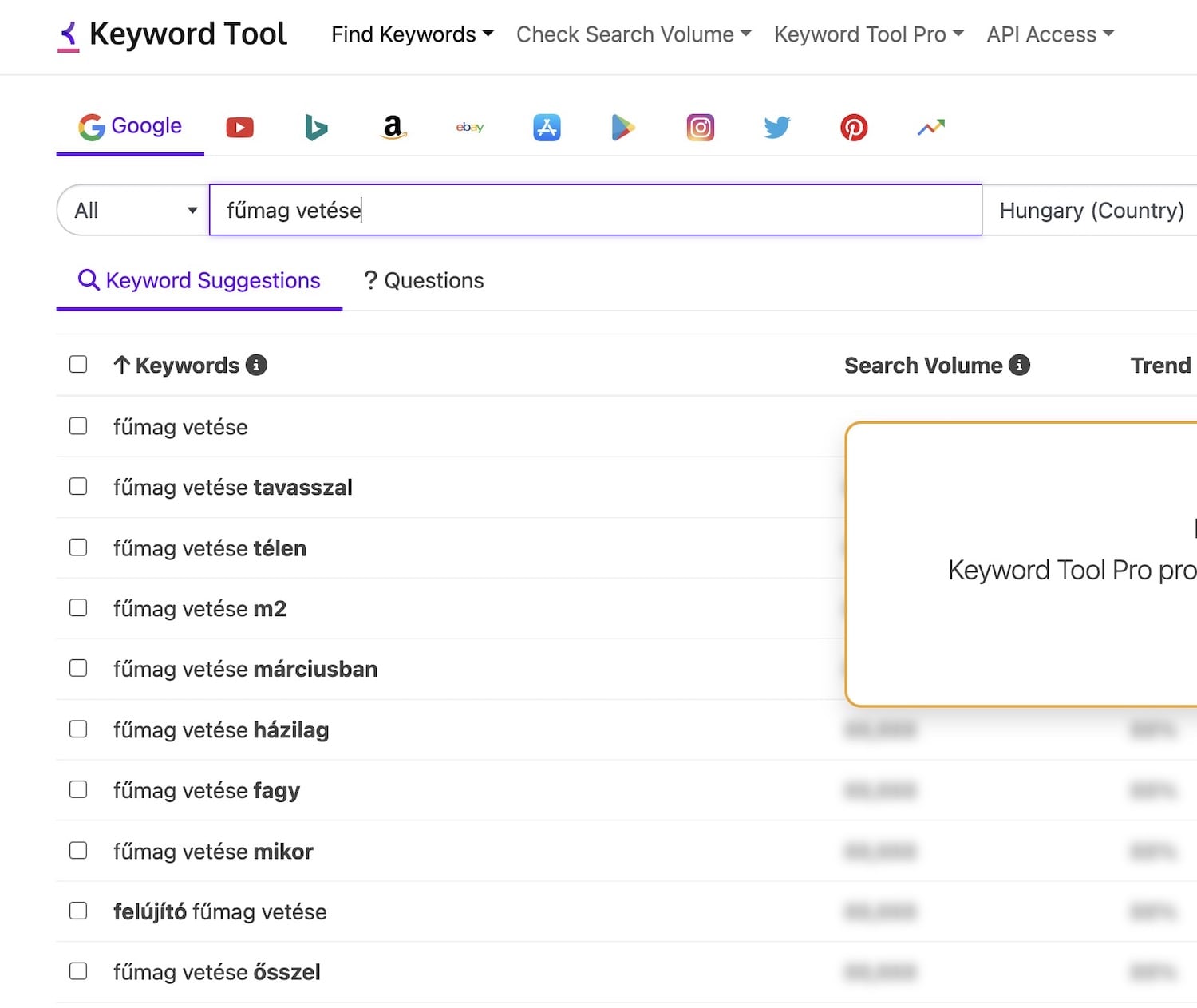This screenshot has width=1197, height=1008.
Task: Switch to the Questions tab
Action: 424,281
